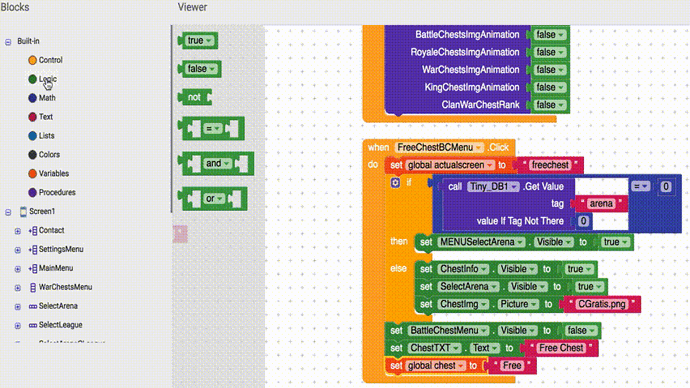Viewport: 690px width, 388px height.
Task: Select the Screen1 tree node
Action: [37, 211]
